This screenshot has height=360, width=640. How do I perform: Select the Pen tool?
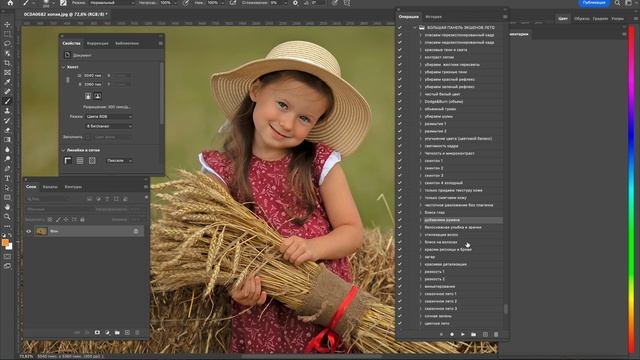click(7, 169)
